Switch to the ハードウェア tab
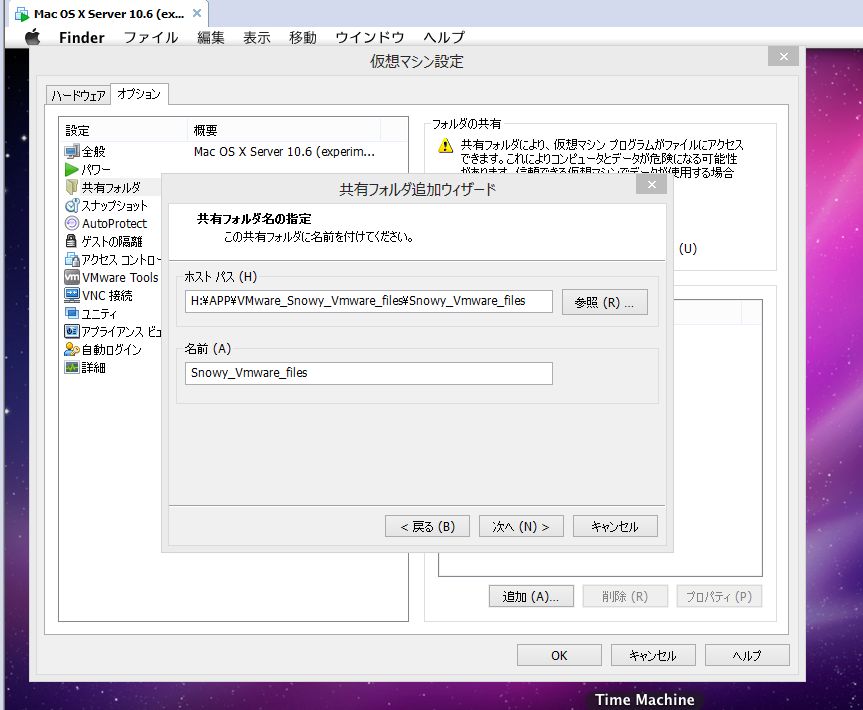Screen dimensions: 863x710 [x=78, y=96]
